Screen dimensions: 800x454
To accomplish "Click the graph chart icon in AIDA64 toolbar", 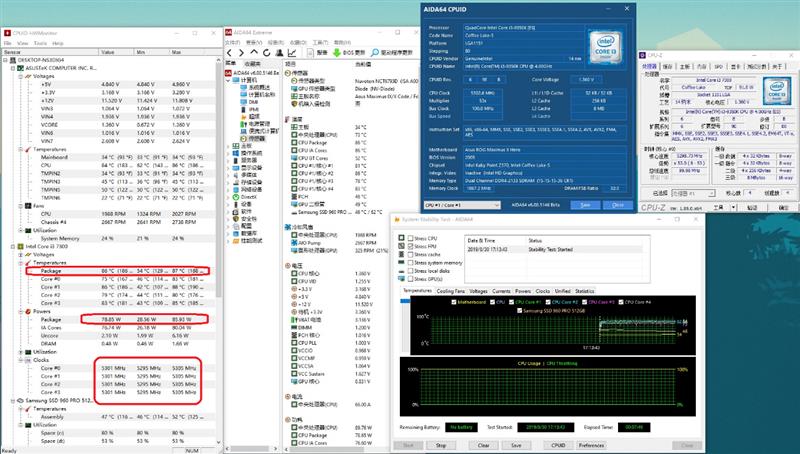I will (x=292, y=53).
